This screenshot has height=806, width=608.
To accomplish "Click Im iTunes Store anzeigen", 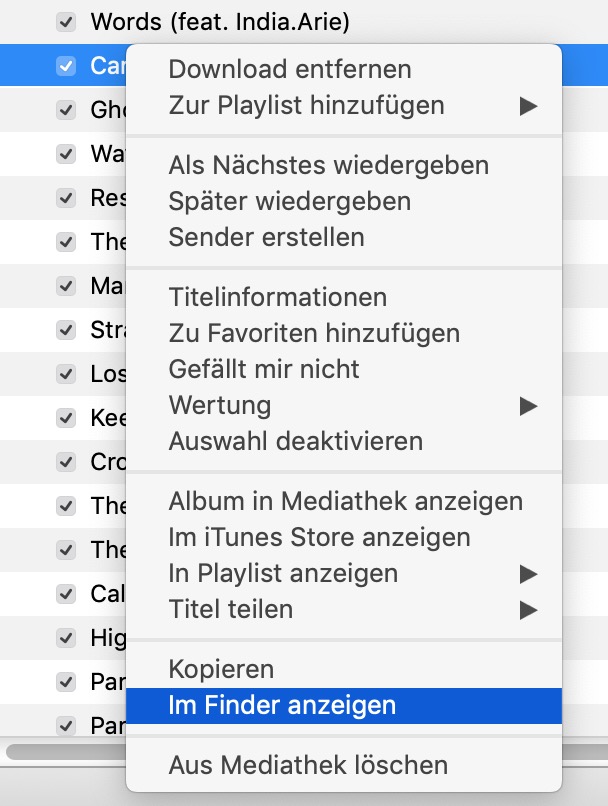I will [x=319, y=537].
